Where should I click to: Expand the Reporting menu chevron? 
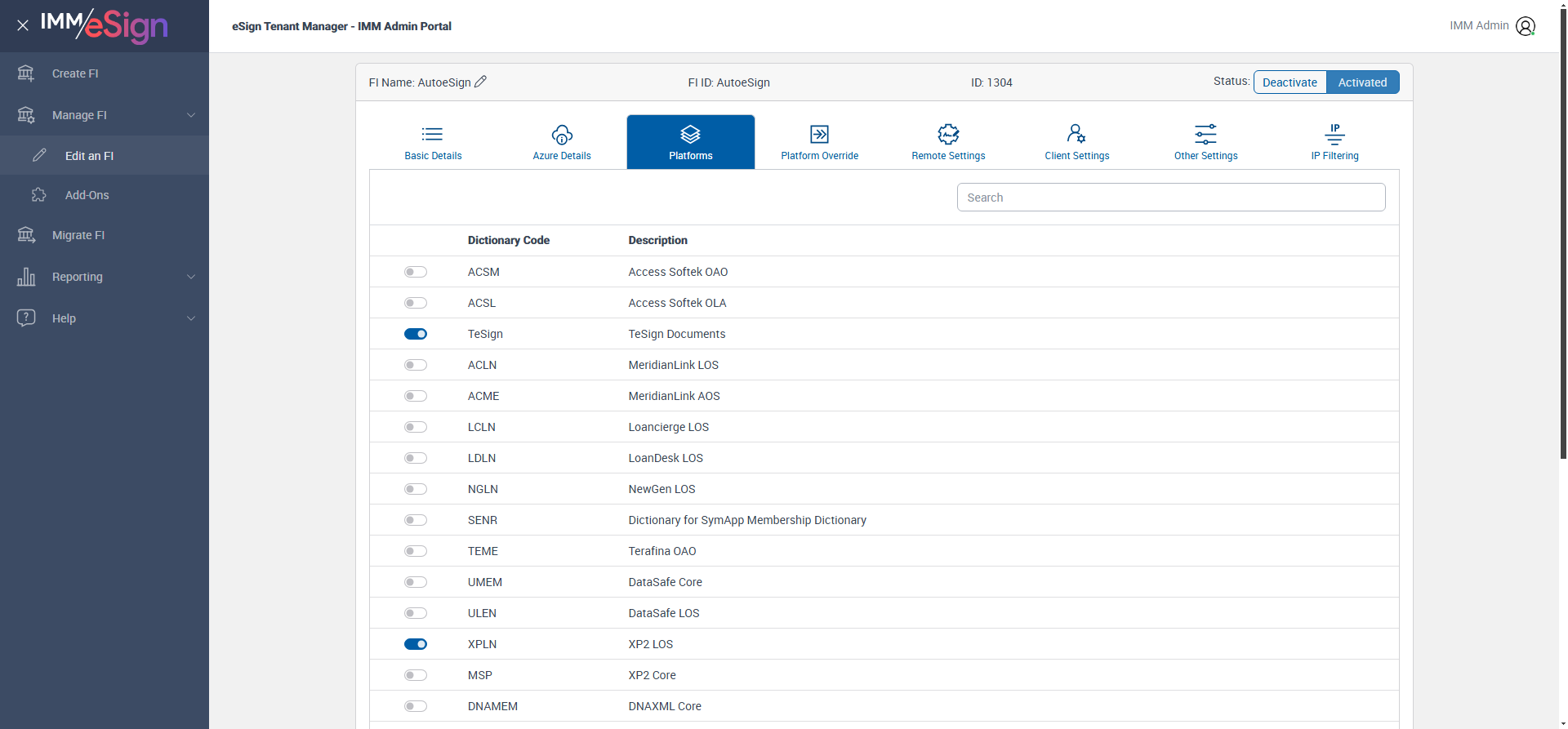(191, 277)
